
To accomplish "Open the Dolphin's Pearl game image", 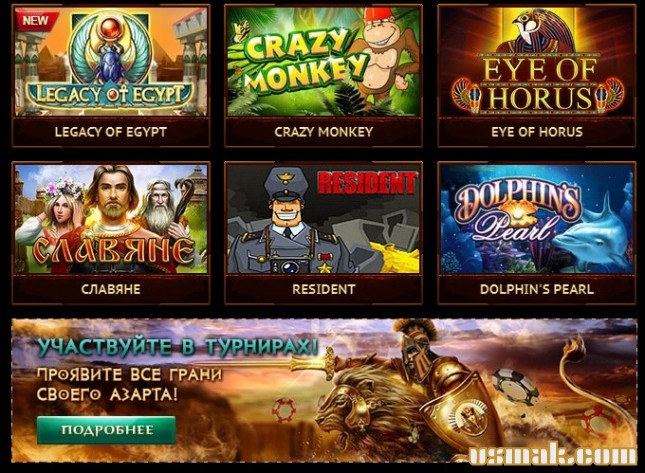I will [537, 219].
